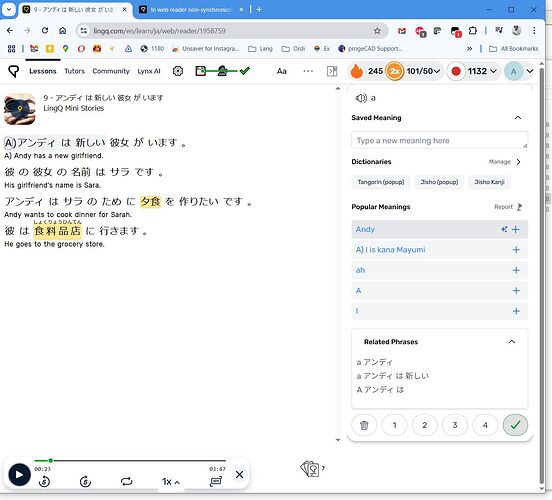Screen dimensions: 552x500
Task: Select the related phrase 'a アンディ は 新しい'
Action: (392, 376)
